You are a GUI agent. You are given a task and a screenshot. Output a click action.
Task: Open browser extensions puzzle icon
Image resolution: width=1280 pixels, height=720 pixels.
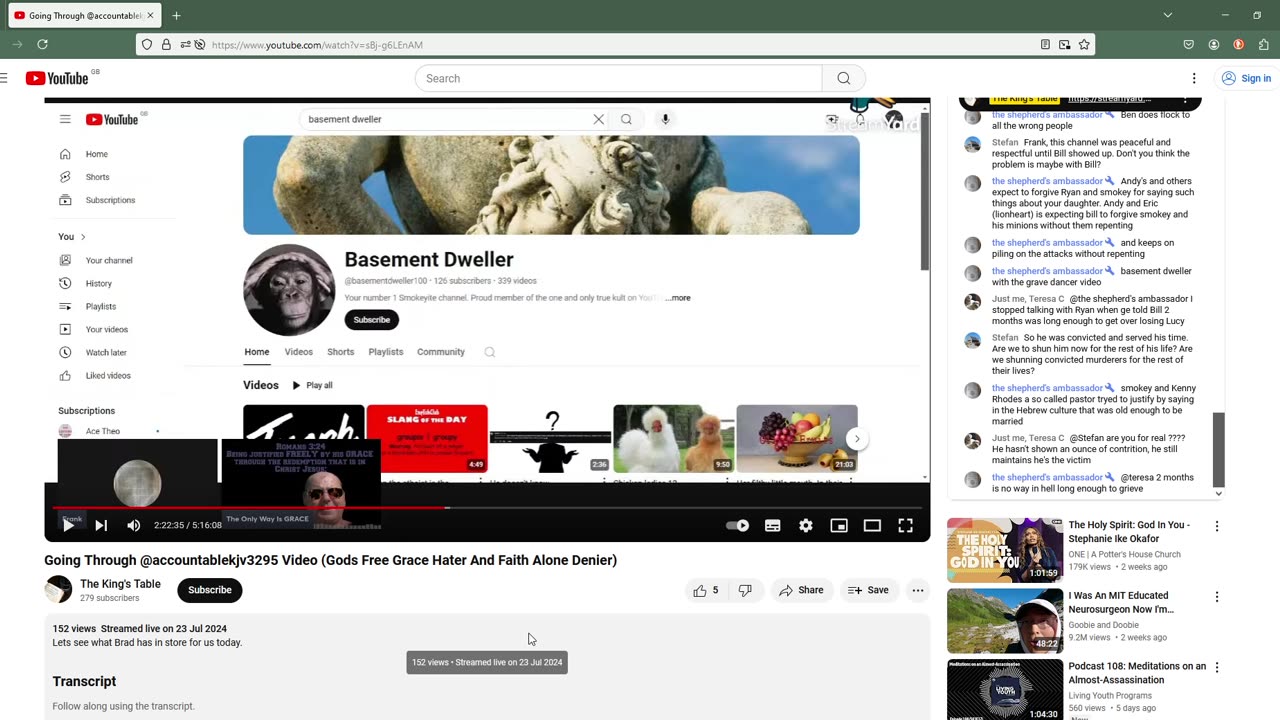pyautogui.click(x=1264, y=45)
